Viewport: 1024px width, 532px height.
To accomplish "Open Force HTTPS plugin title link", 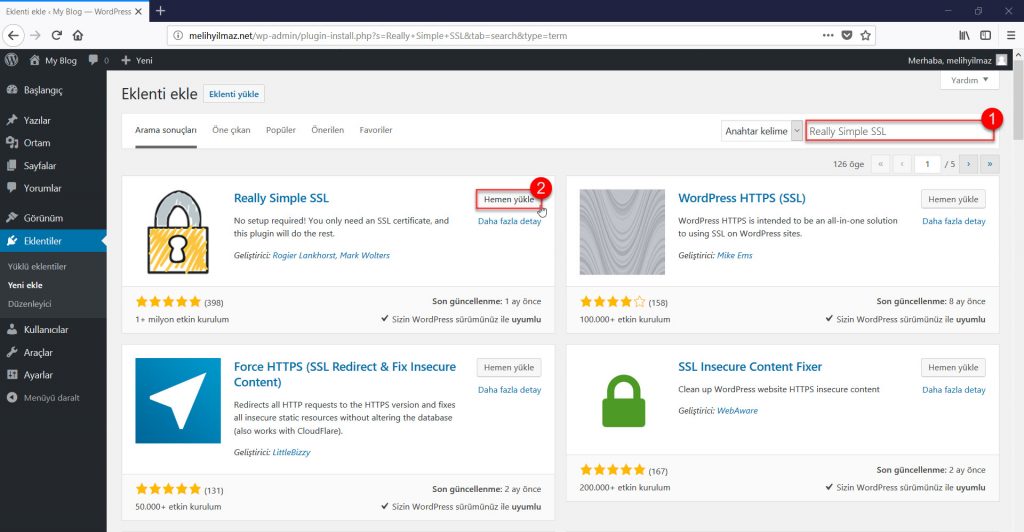I will (x=345, y=374).
